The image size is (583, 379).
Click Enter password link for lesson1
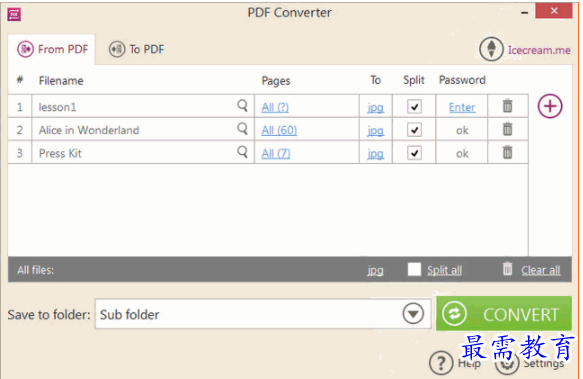tap(462, 107)
